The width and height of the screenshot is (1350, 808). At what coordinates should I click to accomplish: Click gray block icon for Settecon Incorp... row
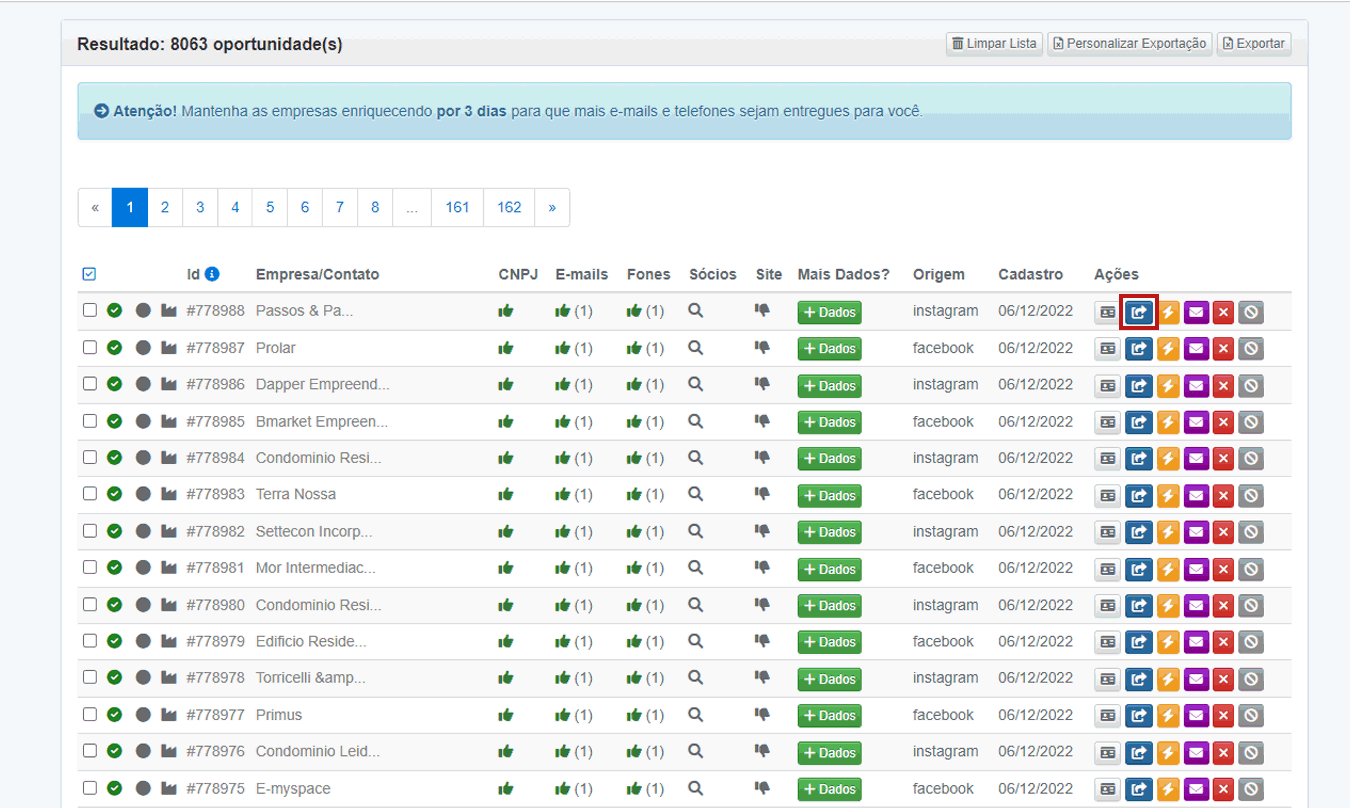pos(1251,532)
